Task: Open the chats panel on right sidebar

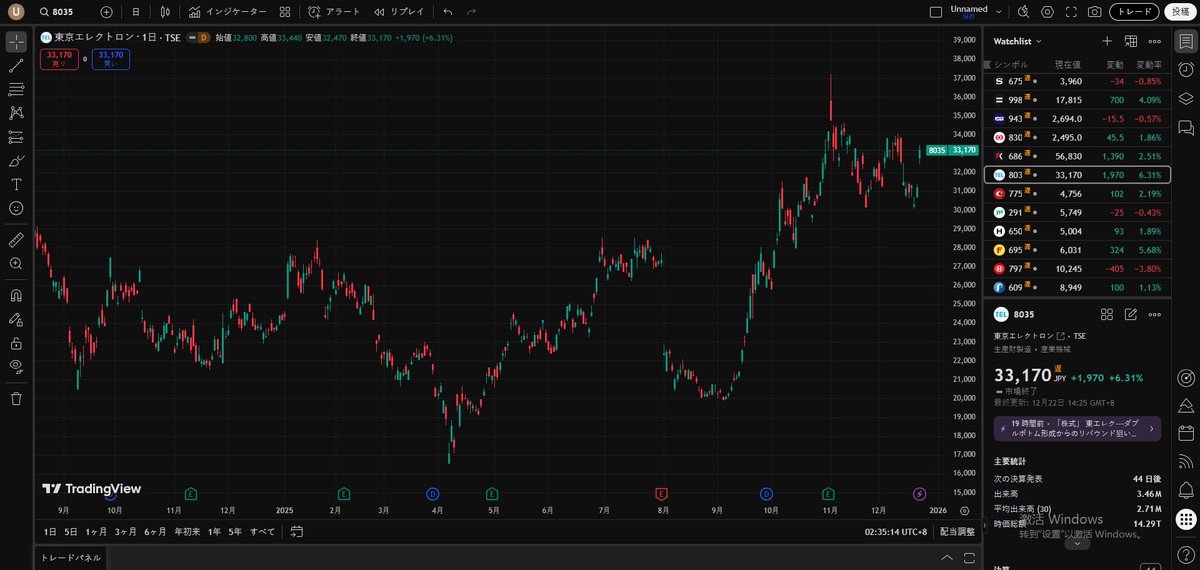Action: tap(1186, 127)
